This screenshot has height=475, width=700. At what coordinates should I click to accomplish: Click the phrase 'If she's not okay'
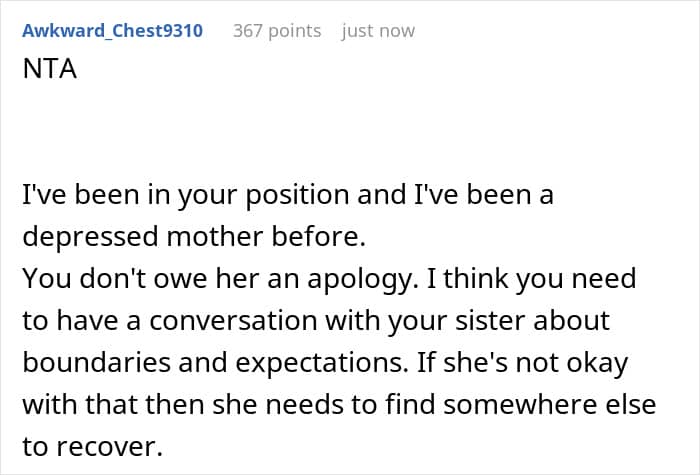pos(522,363)
